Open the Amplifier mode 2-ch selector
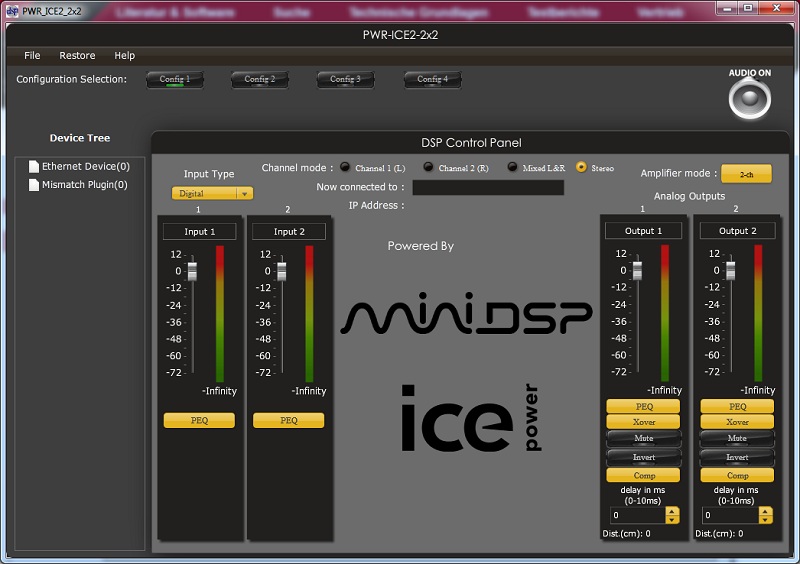Image resolution: width=800 pixels, height=564 pixels. pos(746,174)
